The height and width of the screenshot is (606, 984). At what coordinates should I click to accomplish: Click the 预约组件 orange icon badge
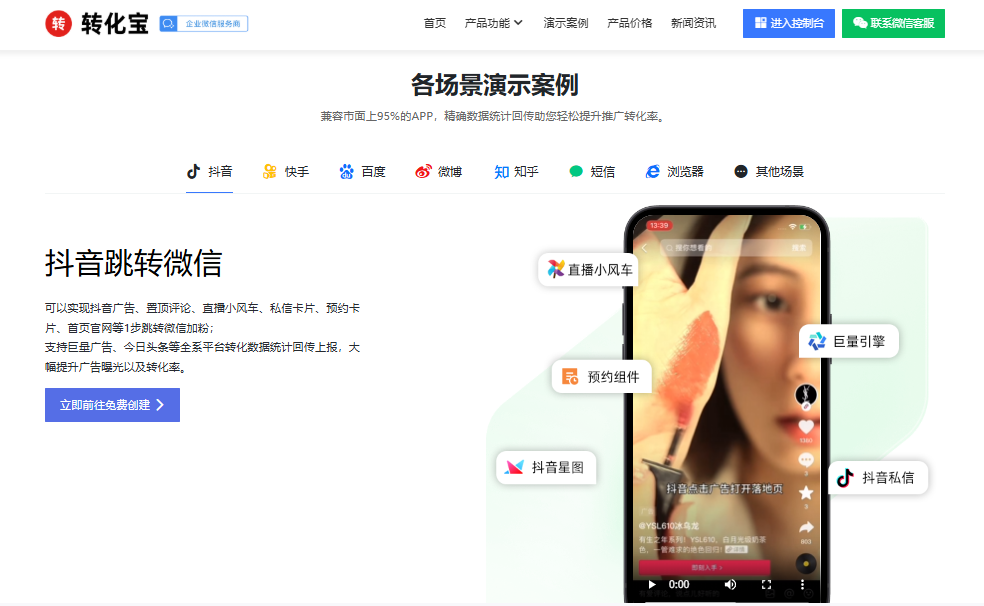point(570,377)
